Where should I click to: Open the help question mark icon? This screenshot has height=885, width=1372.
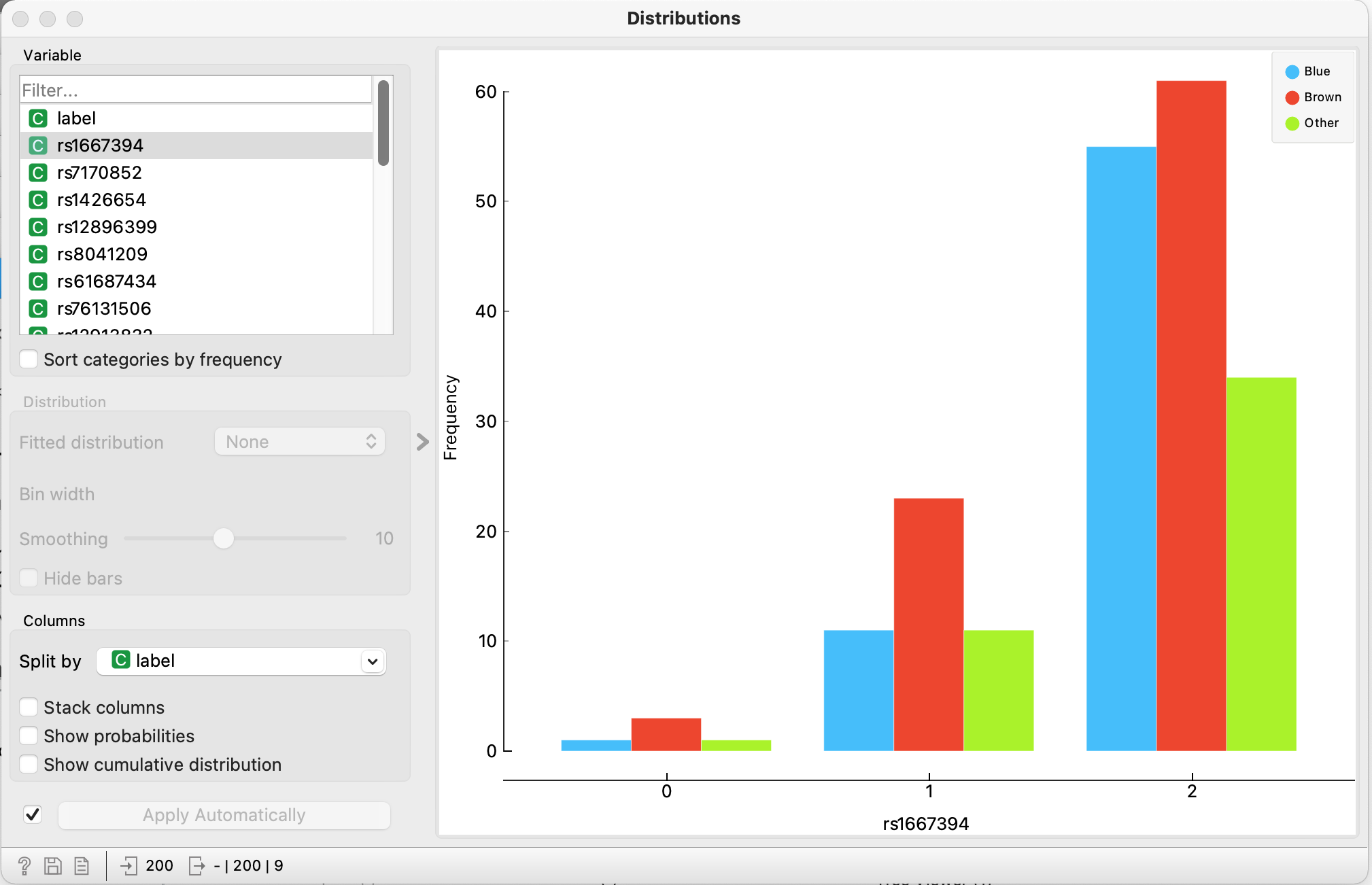24,865
